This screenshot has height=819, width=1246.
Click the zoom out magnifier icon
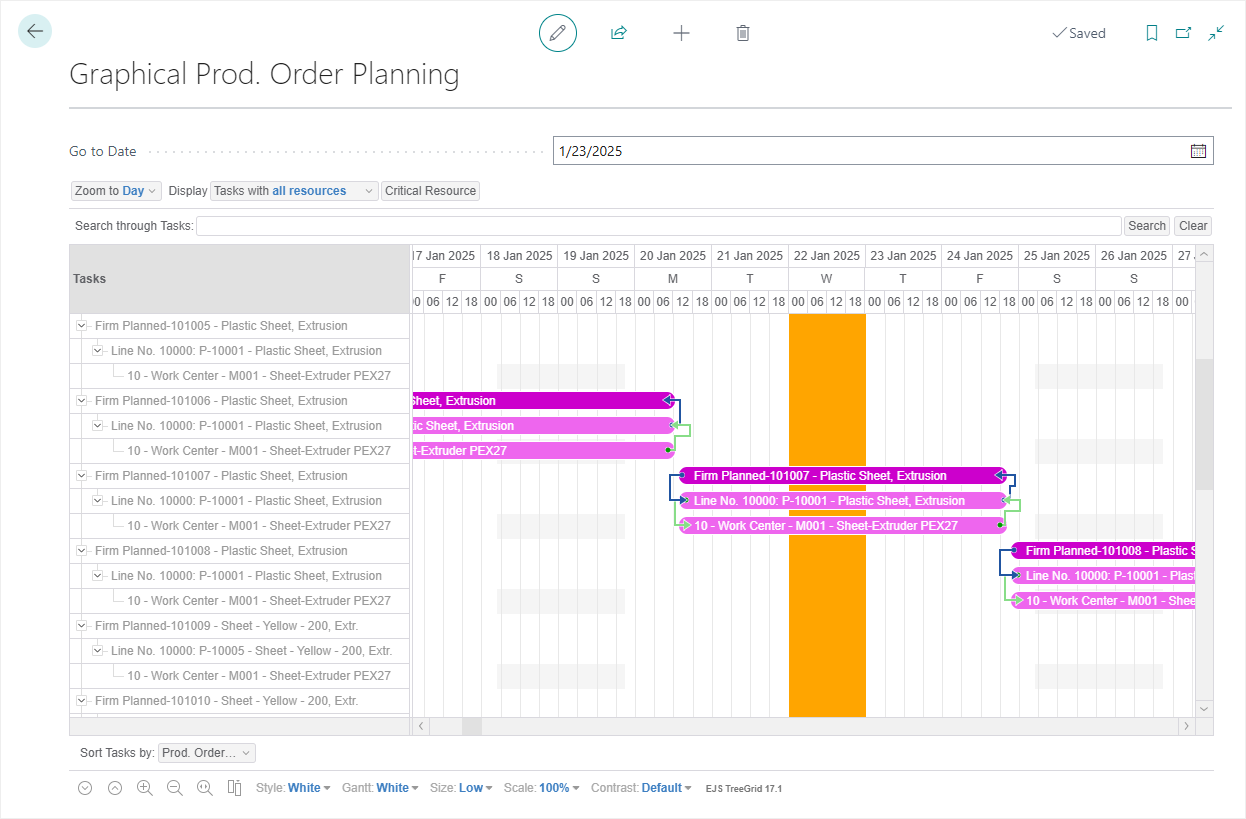[175, 788]
